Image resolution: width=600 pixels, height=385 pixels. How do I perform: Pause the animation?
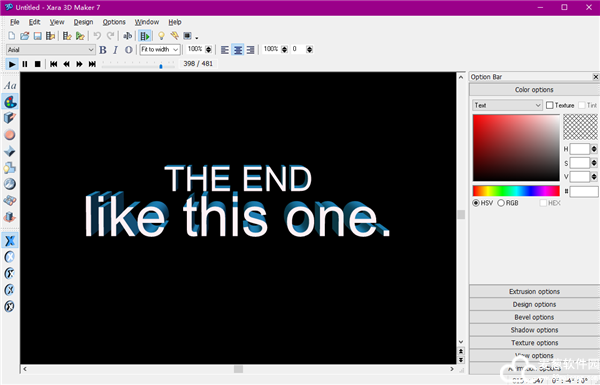point(25,64)
